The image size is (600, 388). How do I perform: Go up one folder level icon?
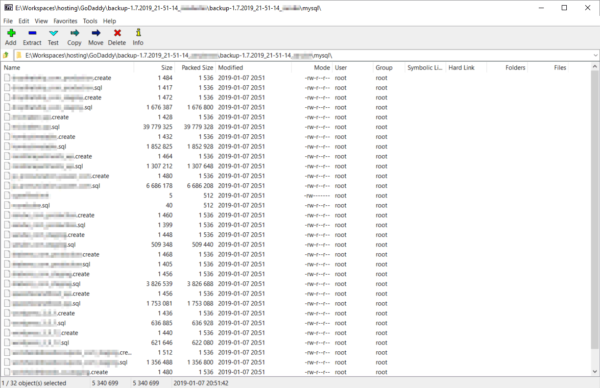(6, 55)
